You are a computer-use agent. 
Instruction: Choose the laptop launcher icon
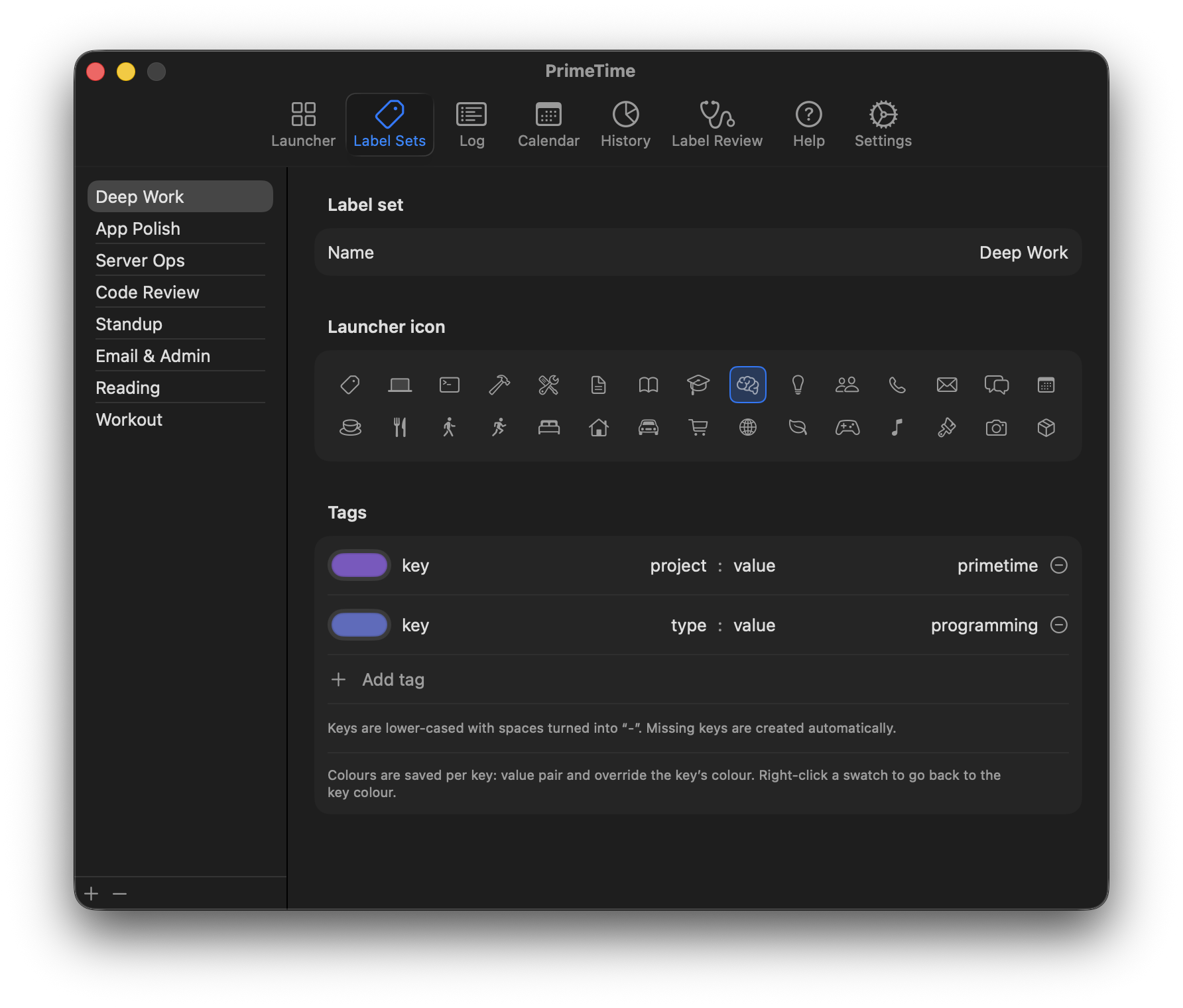[400, 385]
